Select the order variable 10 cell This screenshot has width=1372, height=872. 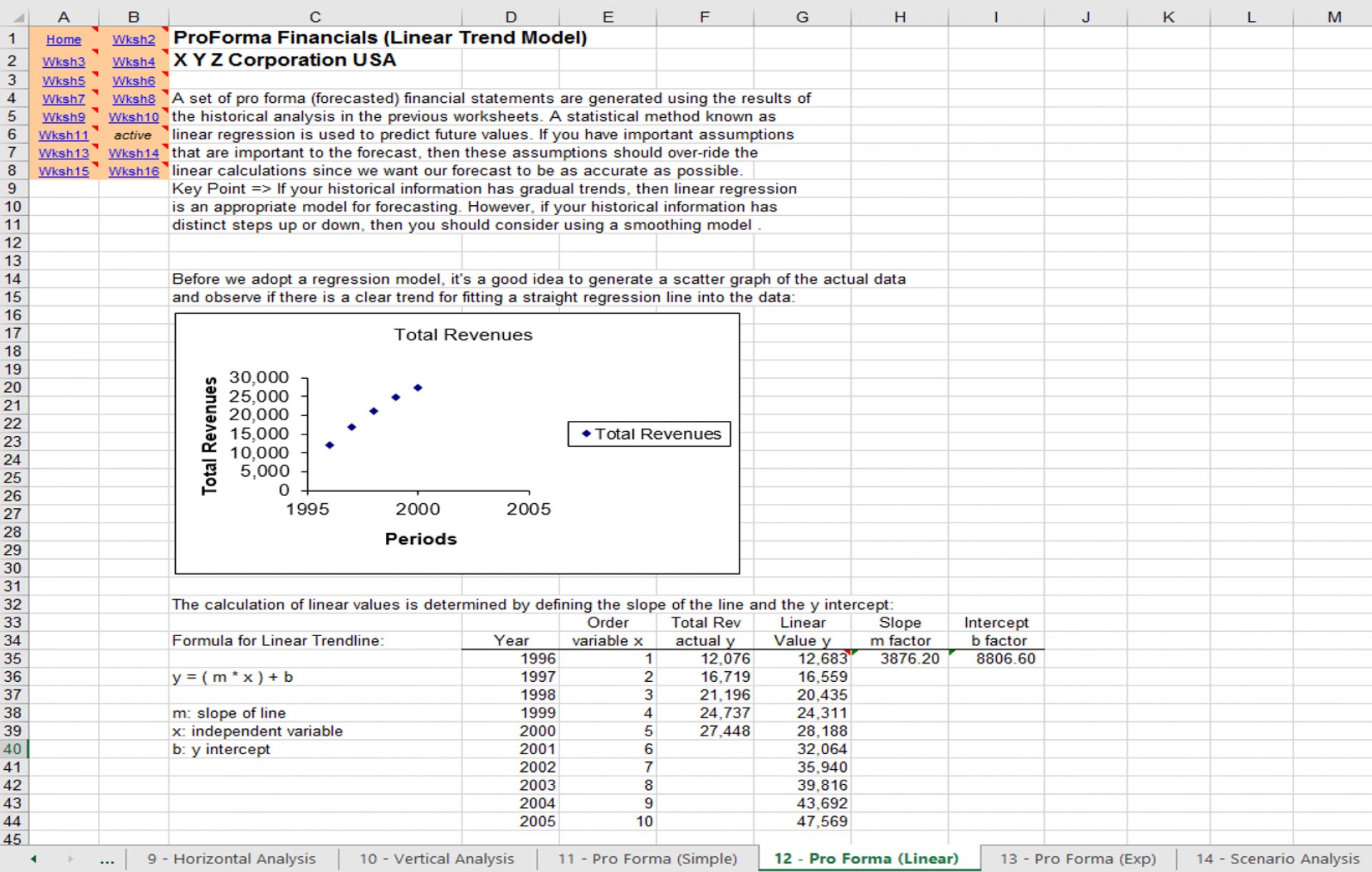607,821
